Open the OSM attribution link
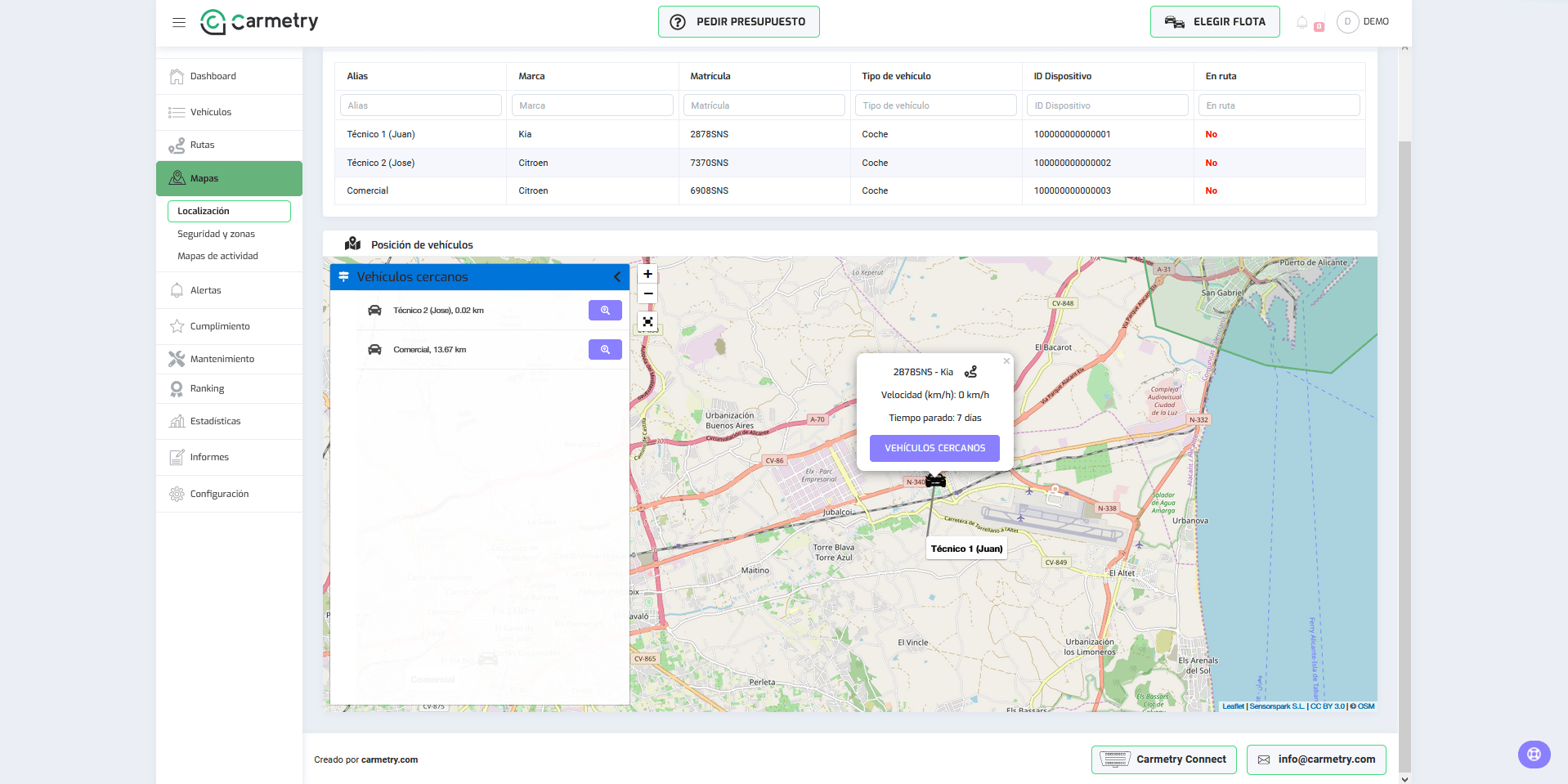The width and height of the screenshot is (1568, 784). pyautogui.click(x=1366, y=706)
